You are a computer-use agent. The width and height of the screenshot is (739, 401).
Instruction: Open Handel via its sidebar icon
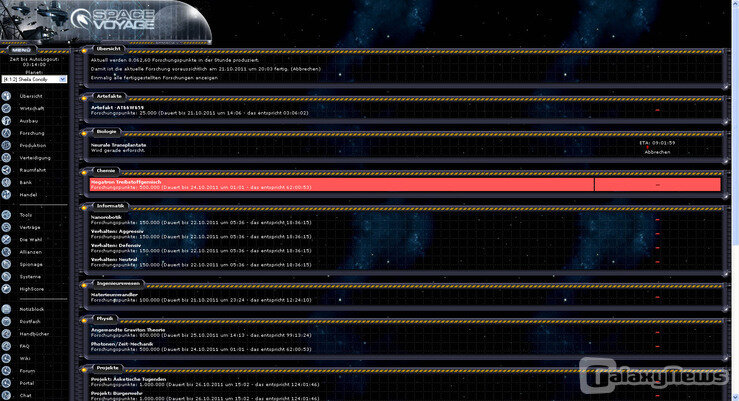(6, 195)
